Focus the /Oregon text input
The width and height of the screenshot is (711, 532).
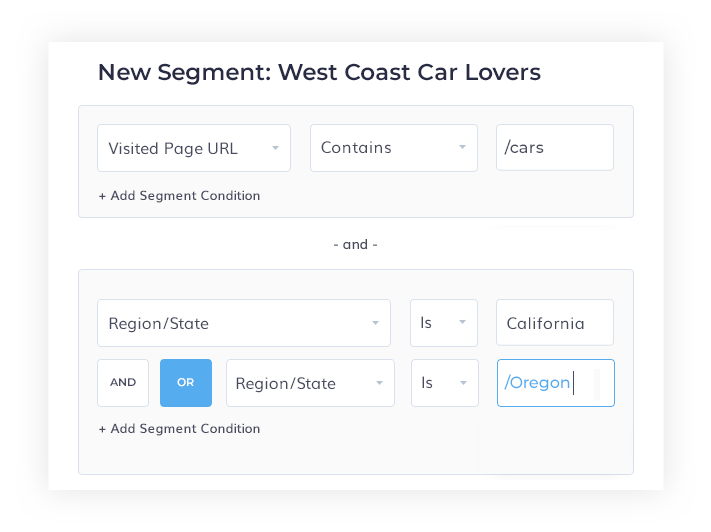554,383
